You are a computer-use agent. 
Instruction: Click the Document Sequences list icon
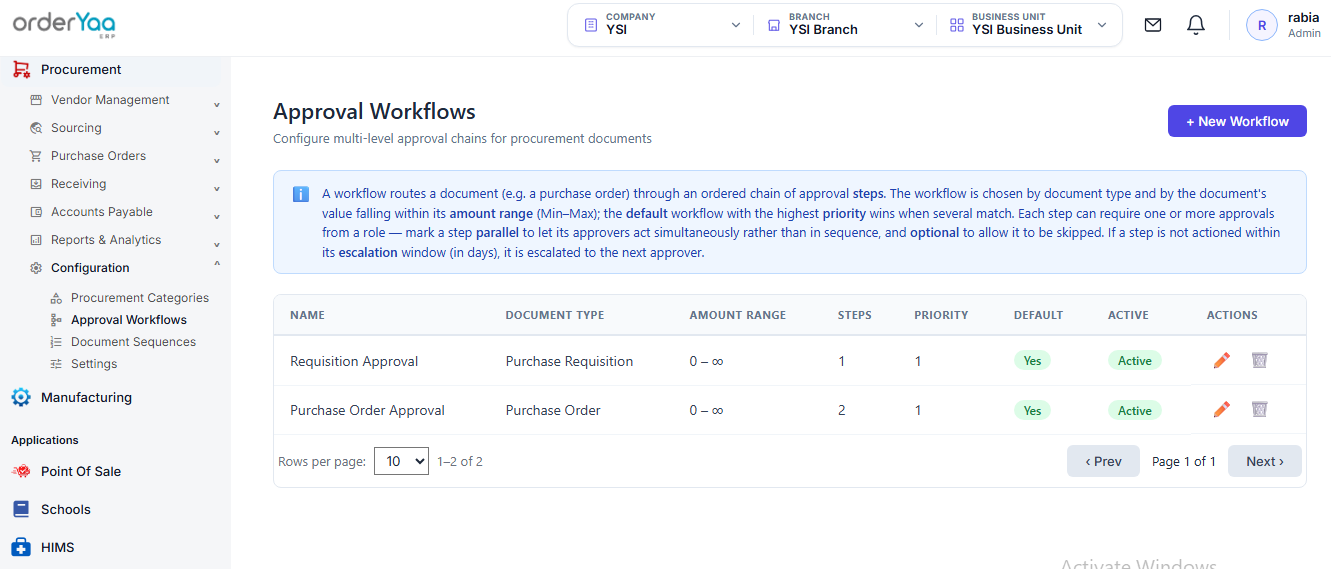point(56,342)
